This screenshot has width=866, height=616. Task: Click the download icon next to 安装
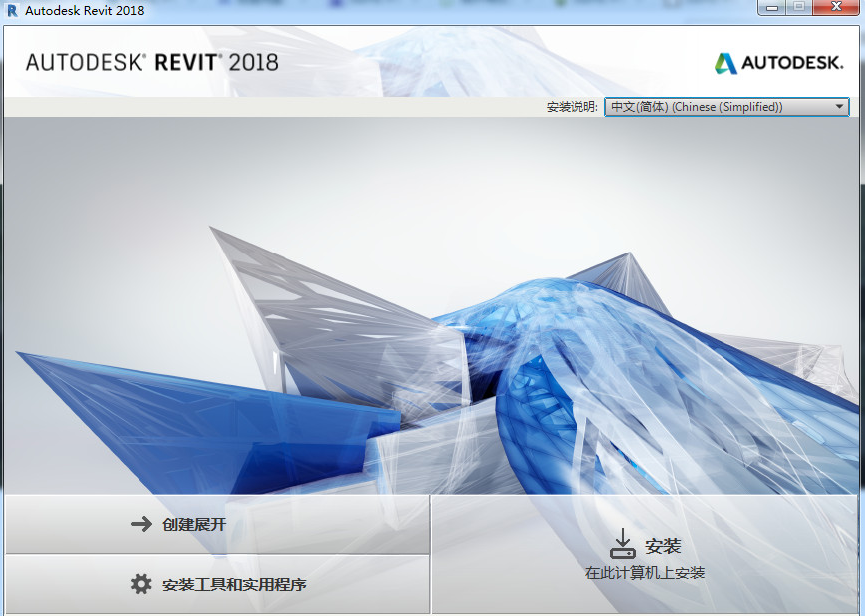point(622,544)
